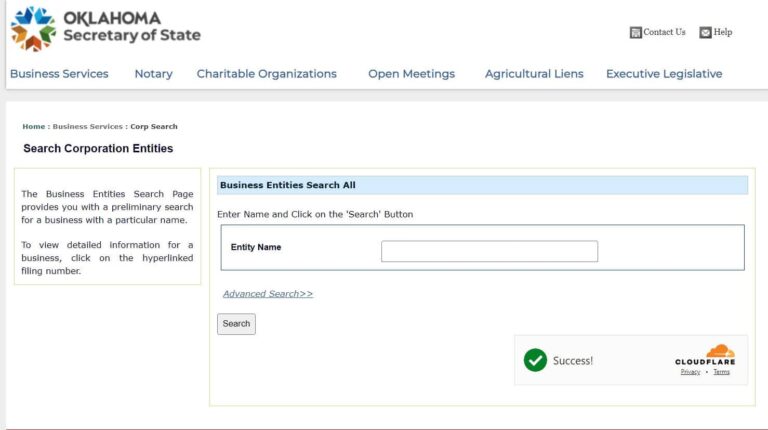This screenshot has height=430, width=768.
Task: Select the Executive Legislative menu
Action: tap(664, 74)
